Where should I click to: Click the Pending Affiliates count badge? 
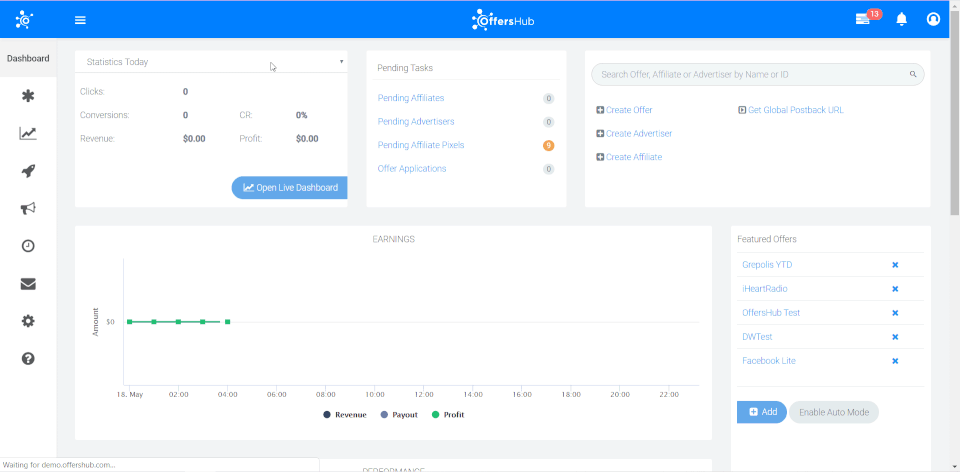(549, 99)
